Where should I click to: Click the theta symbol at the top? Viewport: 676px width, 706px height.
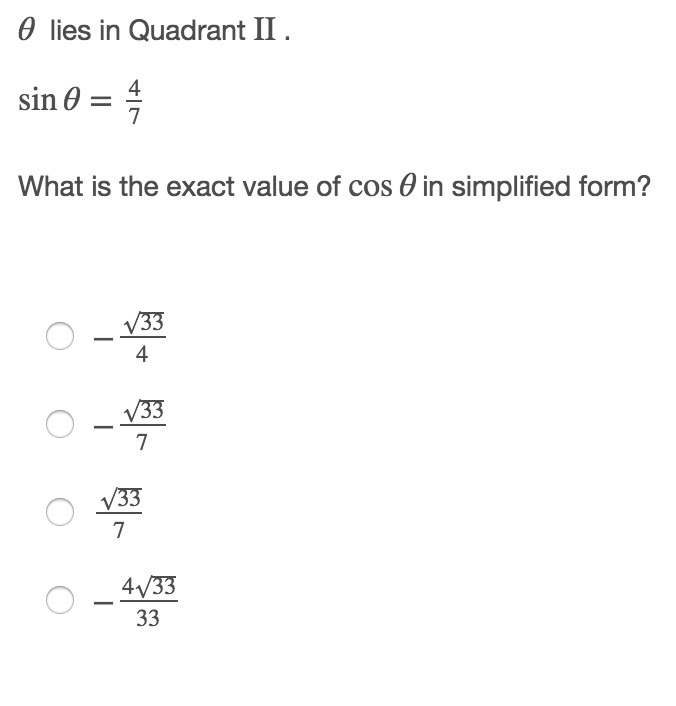click(28, 31)
